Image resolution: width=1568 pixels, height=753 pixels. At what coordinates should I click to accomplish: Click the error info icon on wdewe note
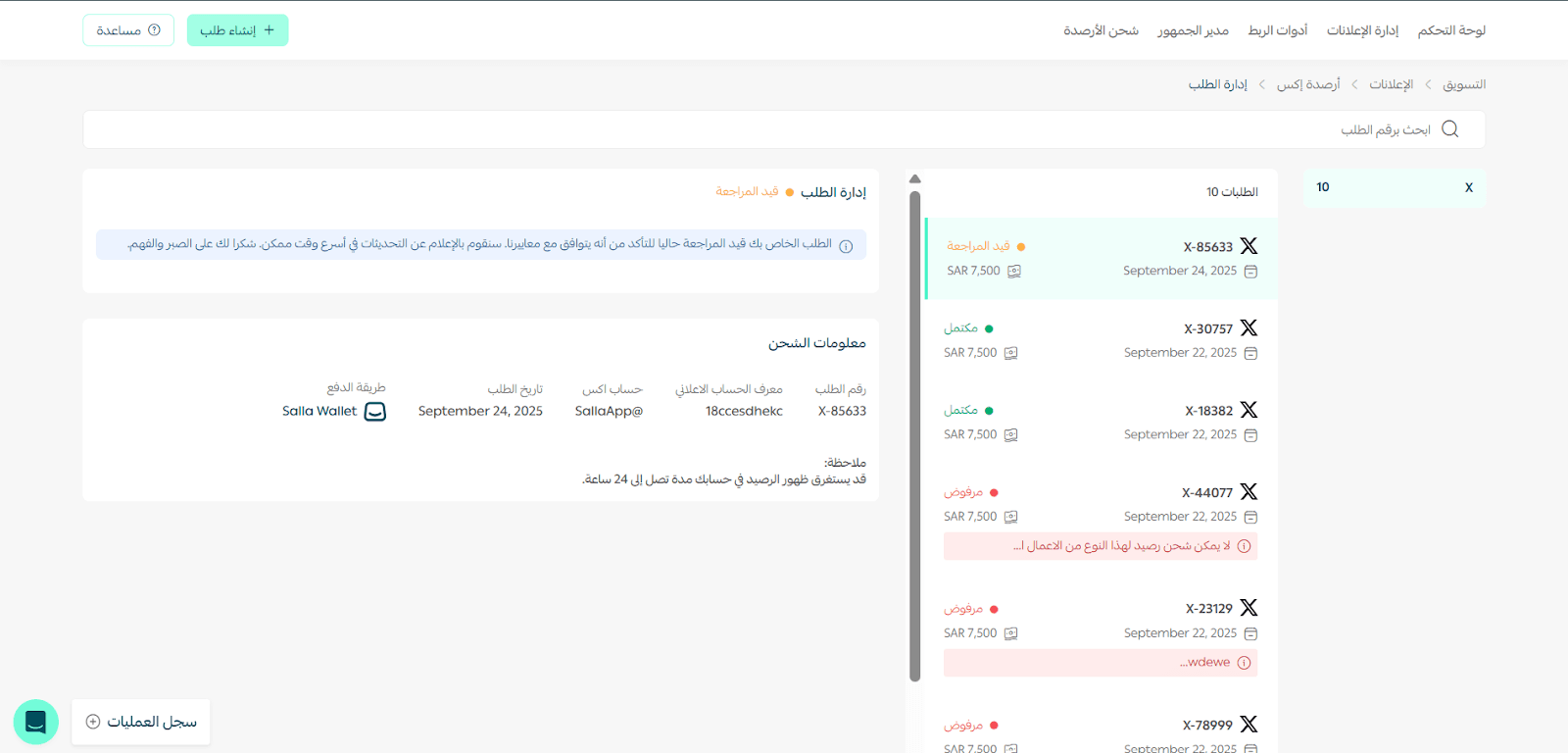point(1244,663)
